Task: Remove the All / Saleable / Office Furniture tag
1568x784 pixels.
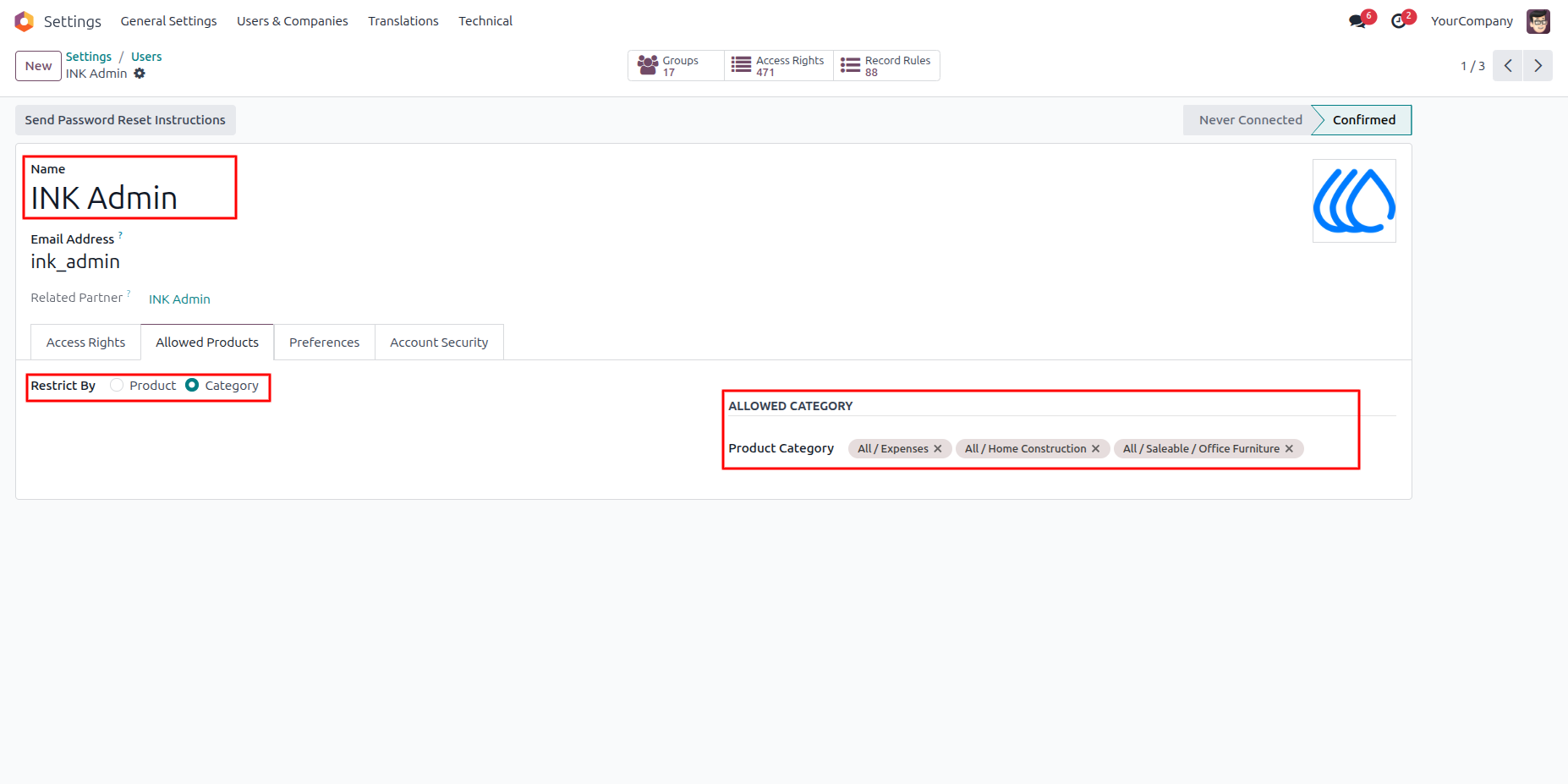Action: coord(1289,449)
